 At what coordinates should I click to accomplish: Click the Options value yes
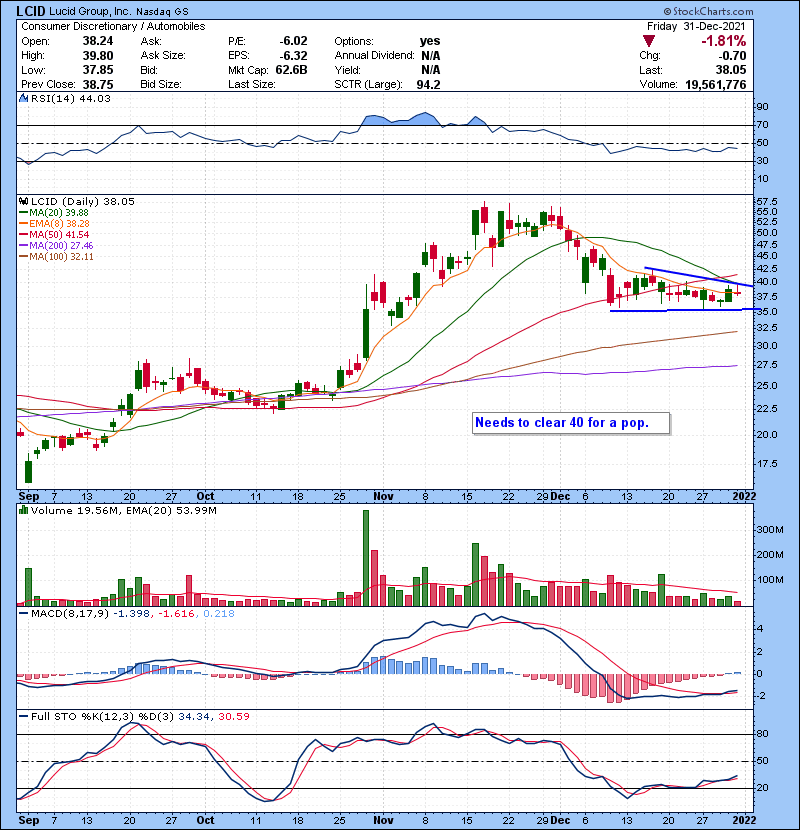[x=430, y=41]
